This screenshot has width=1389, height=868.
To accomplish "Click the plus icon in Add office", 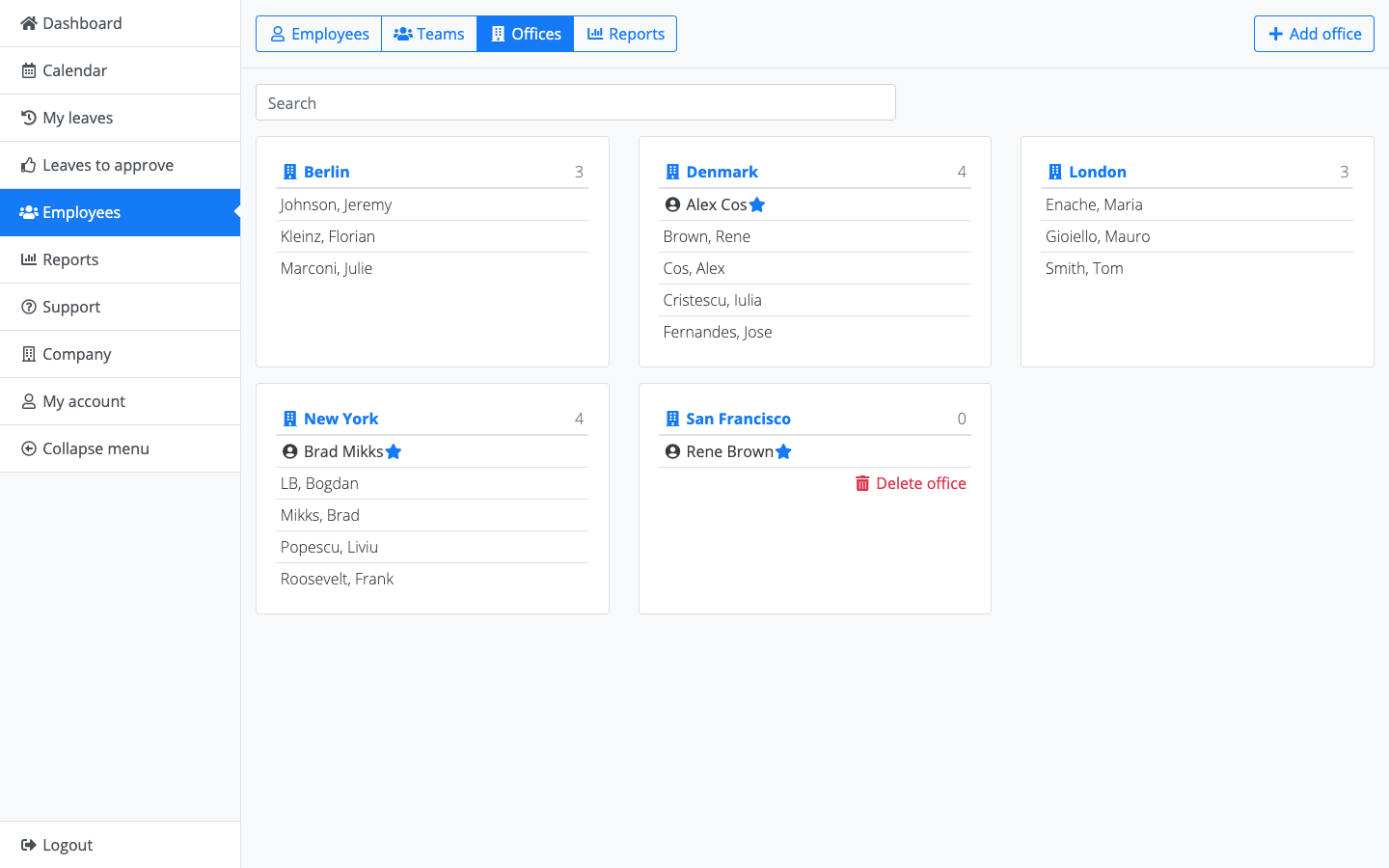I will 1275,34.
